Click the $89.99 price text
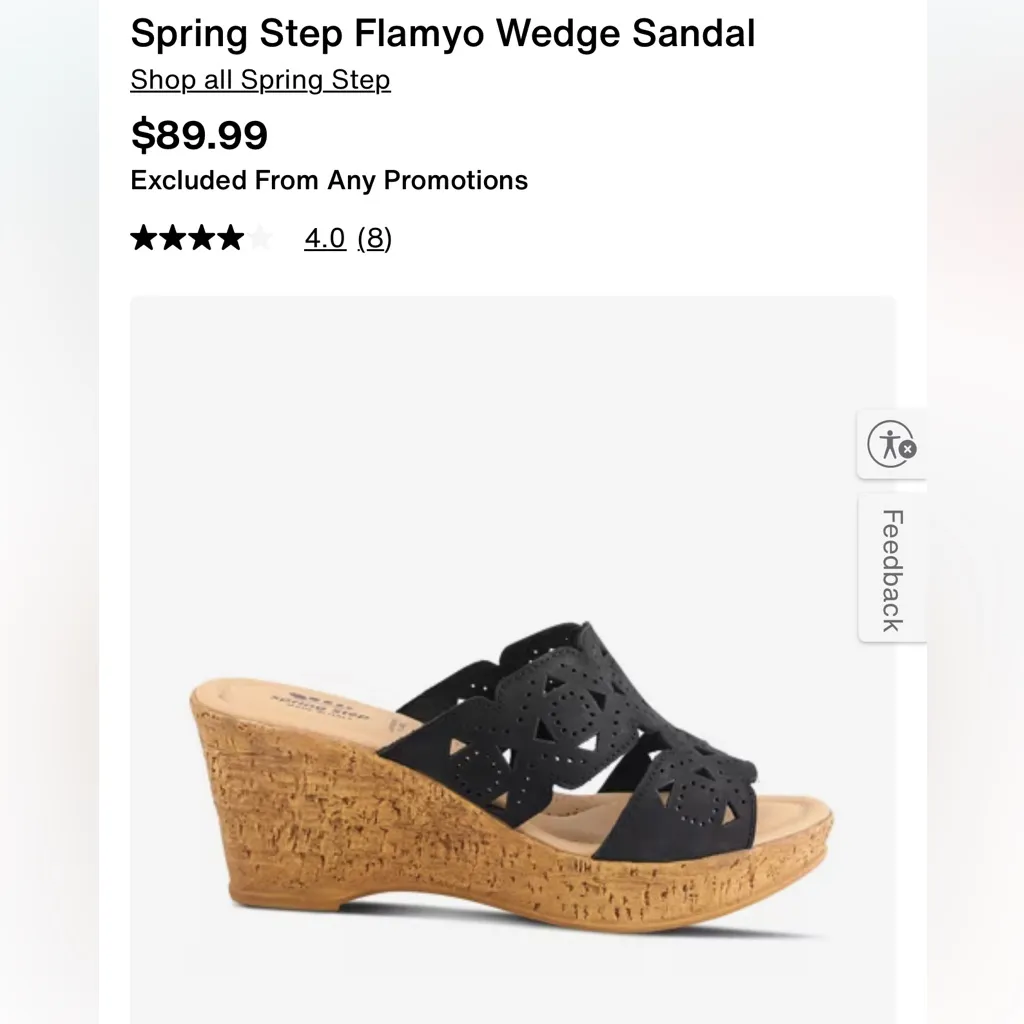Viewport: 1024px width, 1024px height. point(199,134)
